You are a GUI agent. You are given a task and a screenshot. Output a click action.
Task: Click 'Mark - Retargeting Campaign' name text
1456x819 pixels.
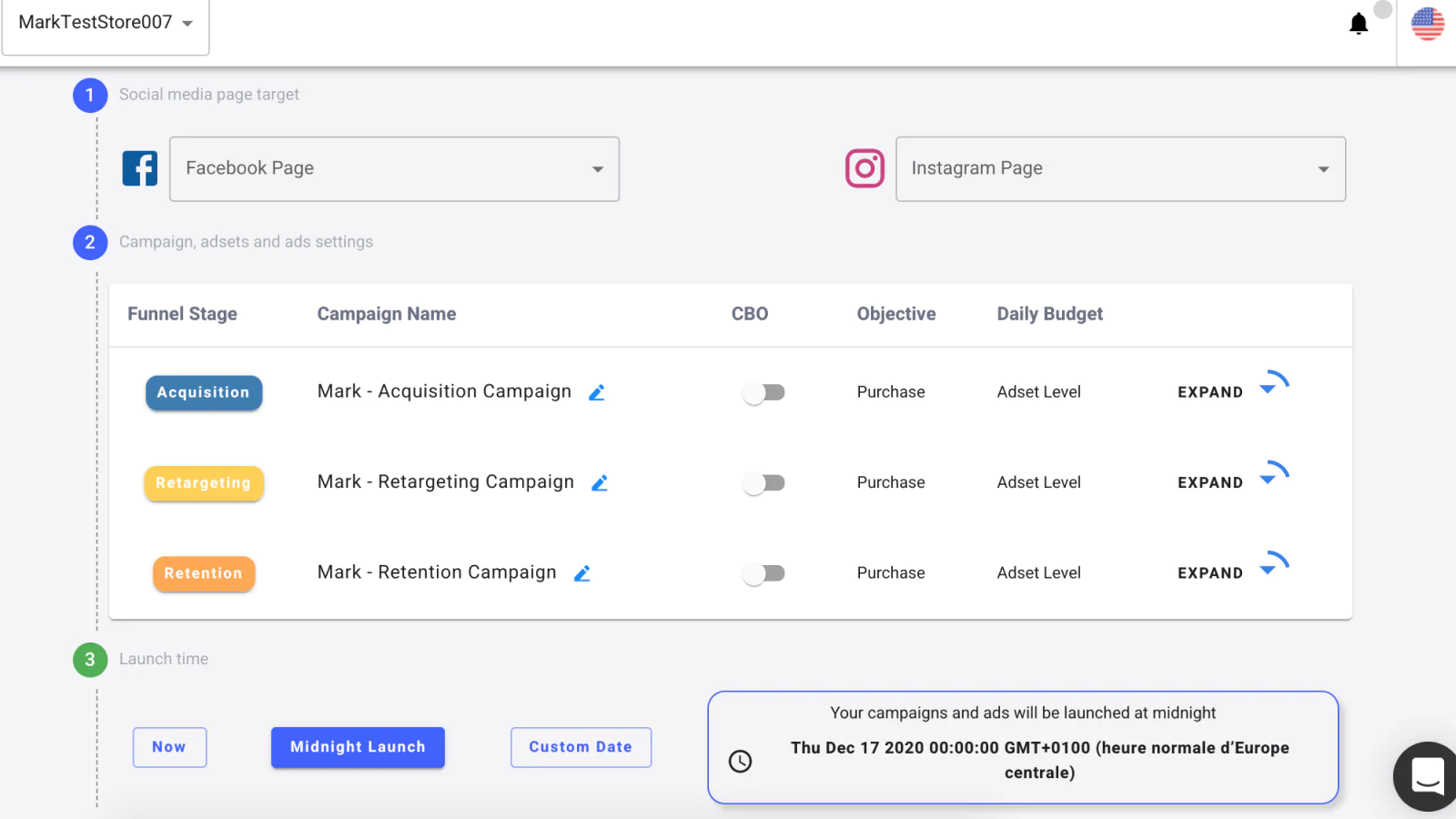click(x=446, y=482)
